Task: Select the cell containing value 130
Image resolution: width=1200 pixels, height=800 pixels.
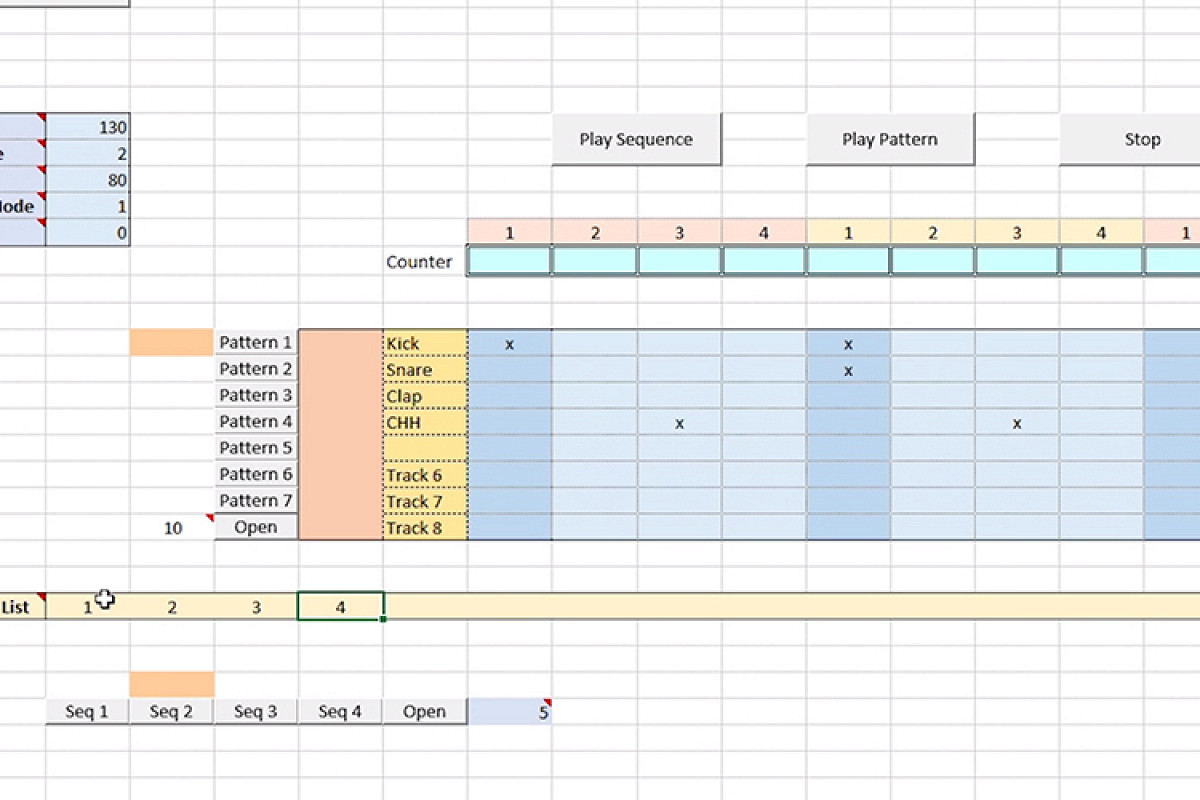Action: click(88, 127)
